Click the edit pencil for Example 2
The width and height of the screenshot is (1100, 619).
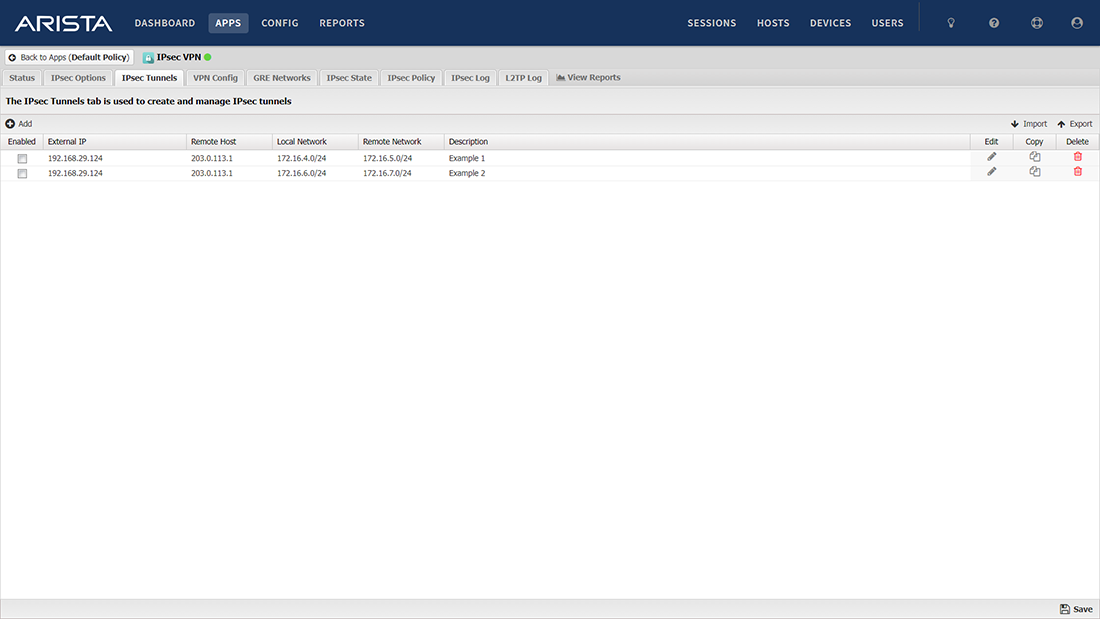tap(991, 171)
